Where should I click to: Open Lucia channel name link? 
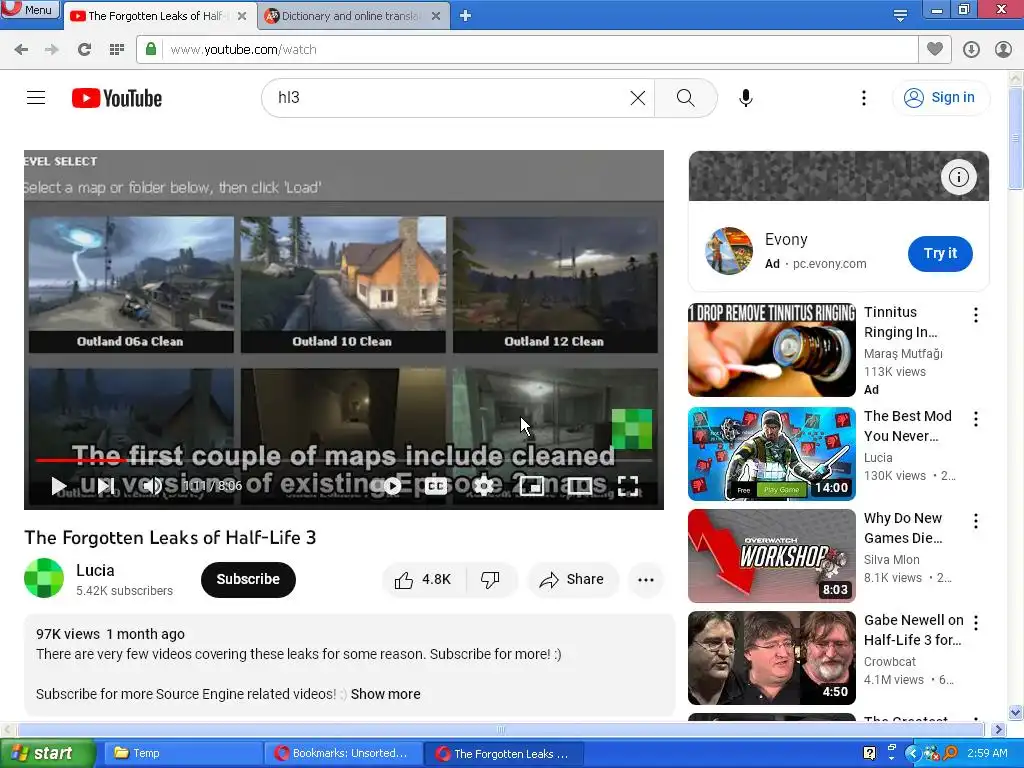(x=95, y=570)
